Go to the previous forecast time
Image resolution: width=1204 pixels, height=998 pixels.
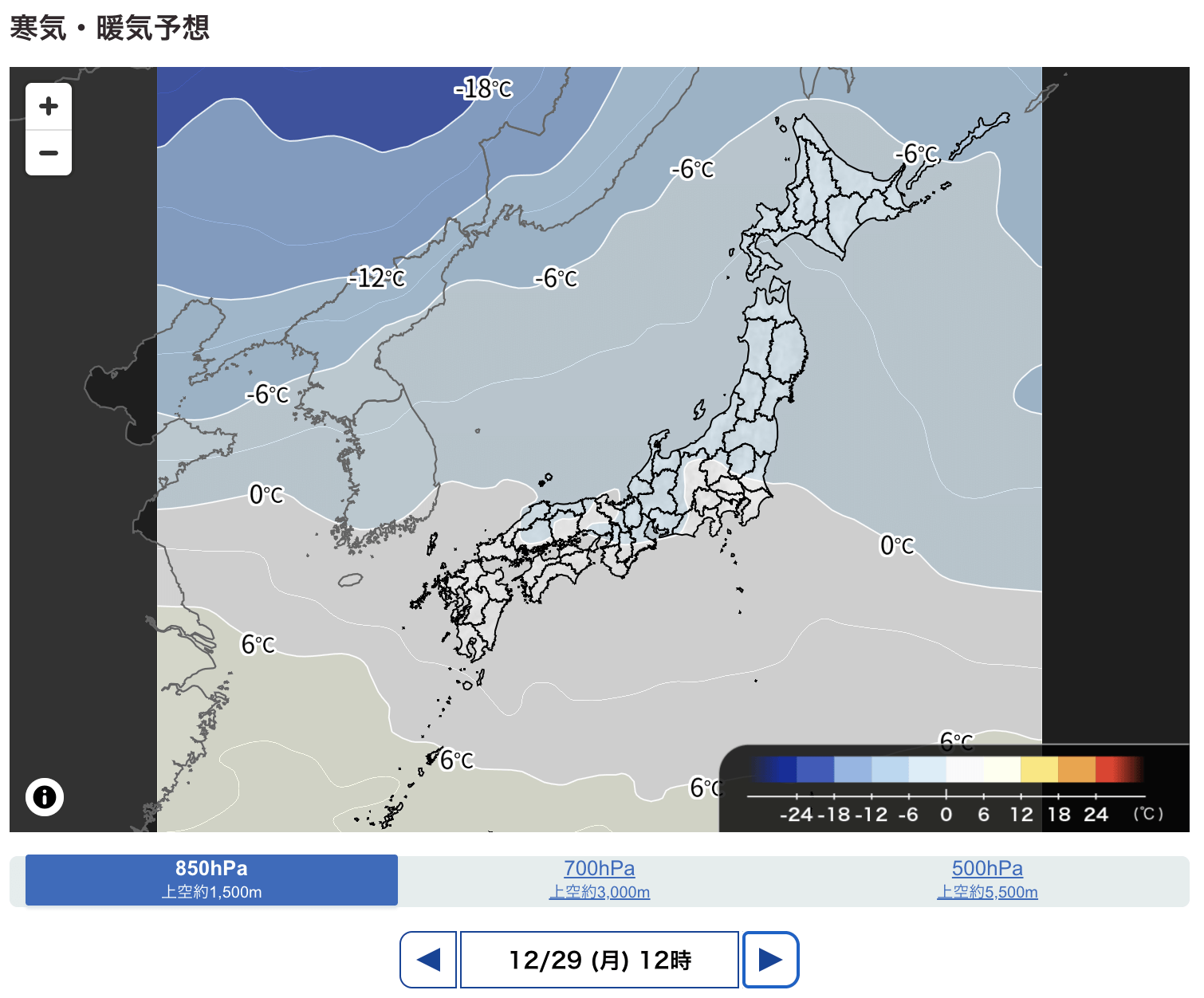tap(428, 959)
